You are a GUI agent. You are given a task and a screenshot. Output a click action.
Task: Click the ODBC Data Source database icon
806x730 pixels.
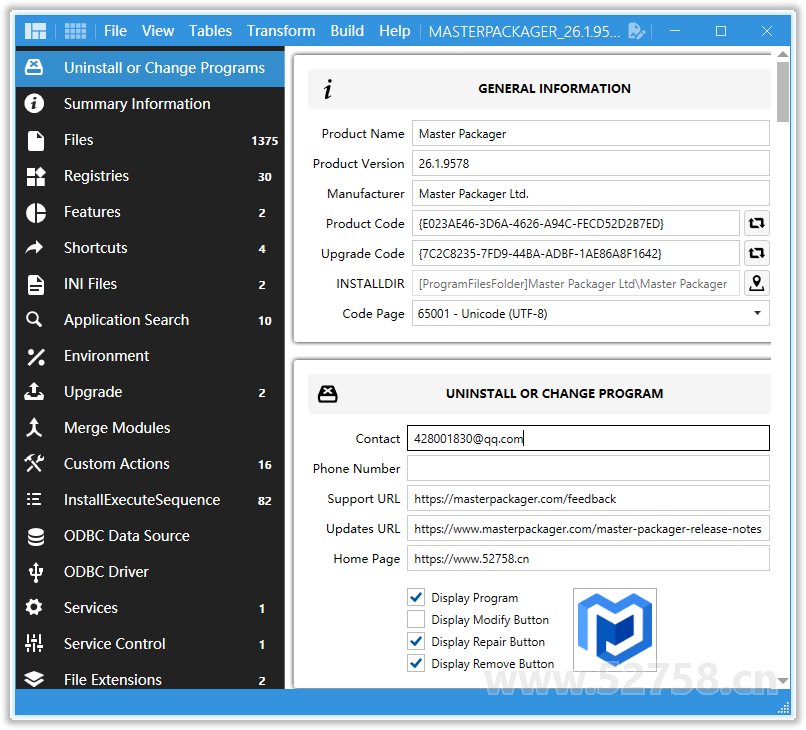click(35, 537)
